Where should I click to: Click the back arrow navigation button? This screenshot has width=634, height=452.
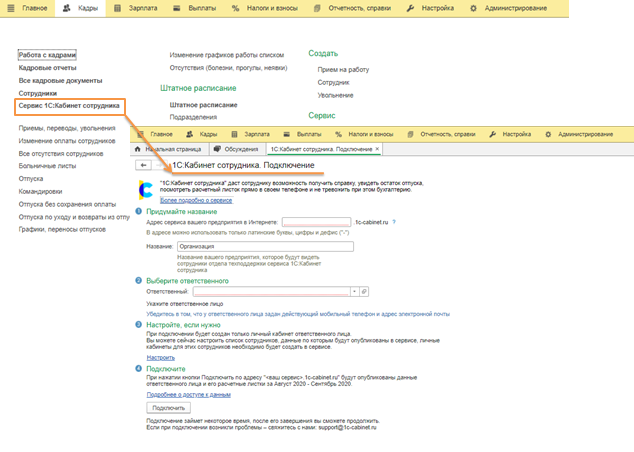click(x=145, y=165)
